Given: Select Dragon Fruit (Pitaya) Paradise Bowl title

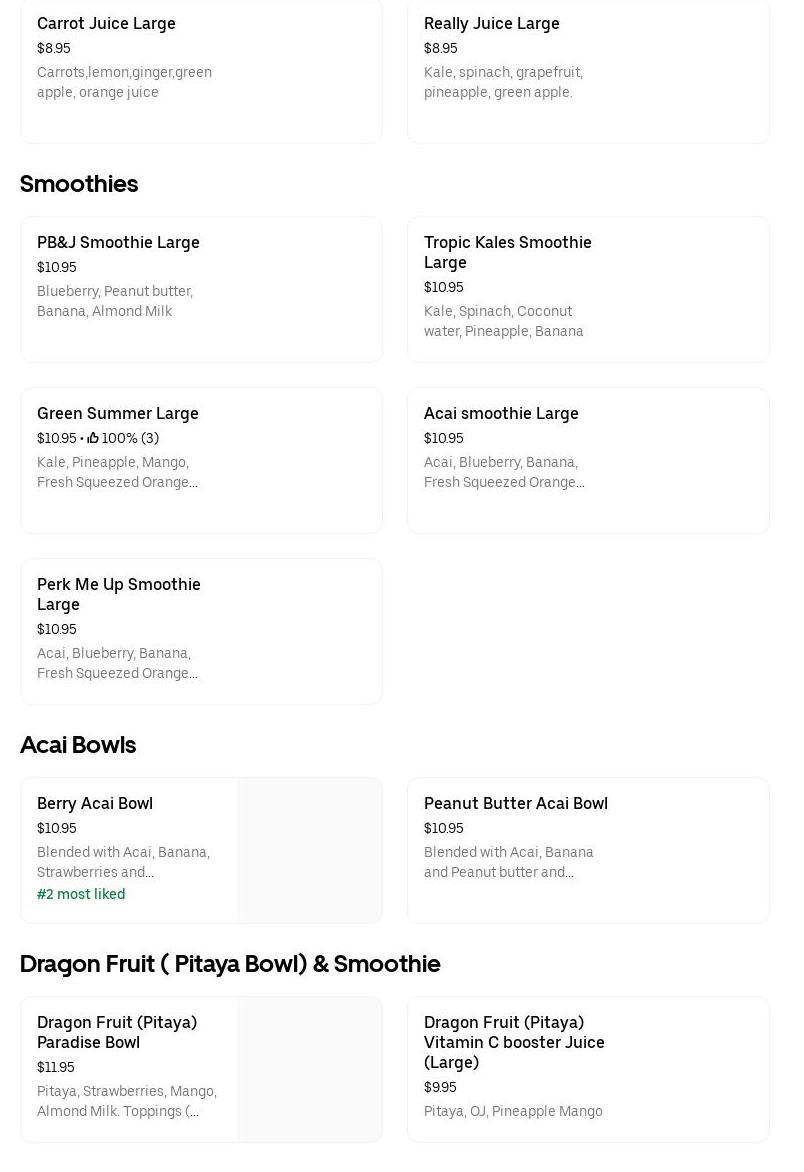Looking at the screenshot, I should point(117,1032).
